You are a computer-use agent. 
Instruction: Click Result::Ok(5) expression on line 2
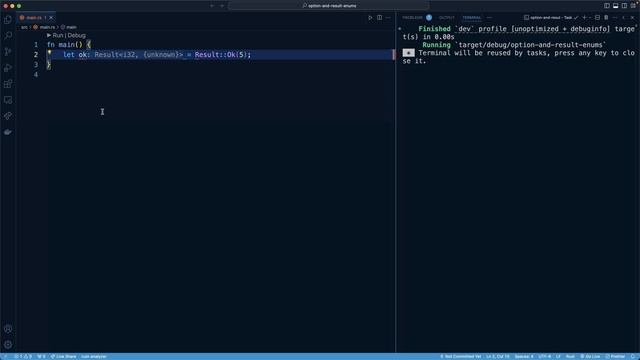[221, 55]
